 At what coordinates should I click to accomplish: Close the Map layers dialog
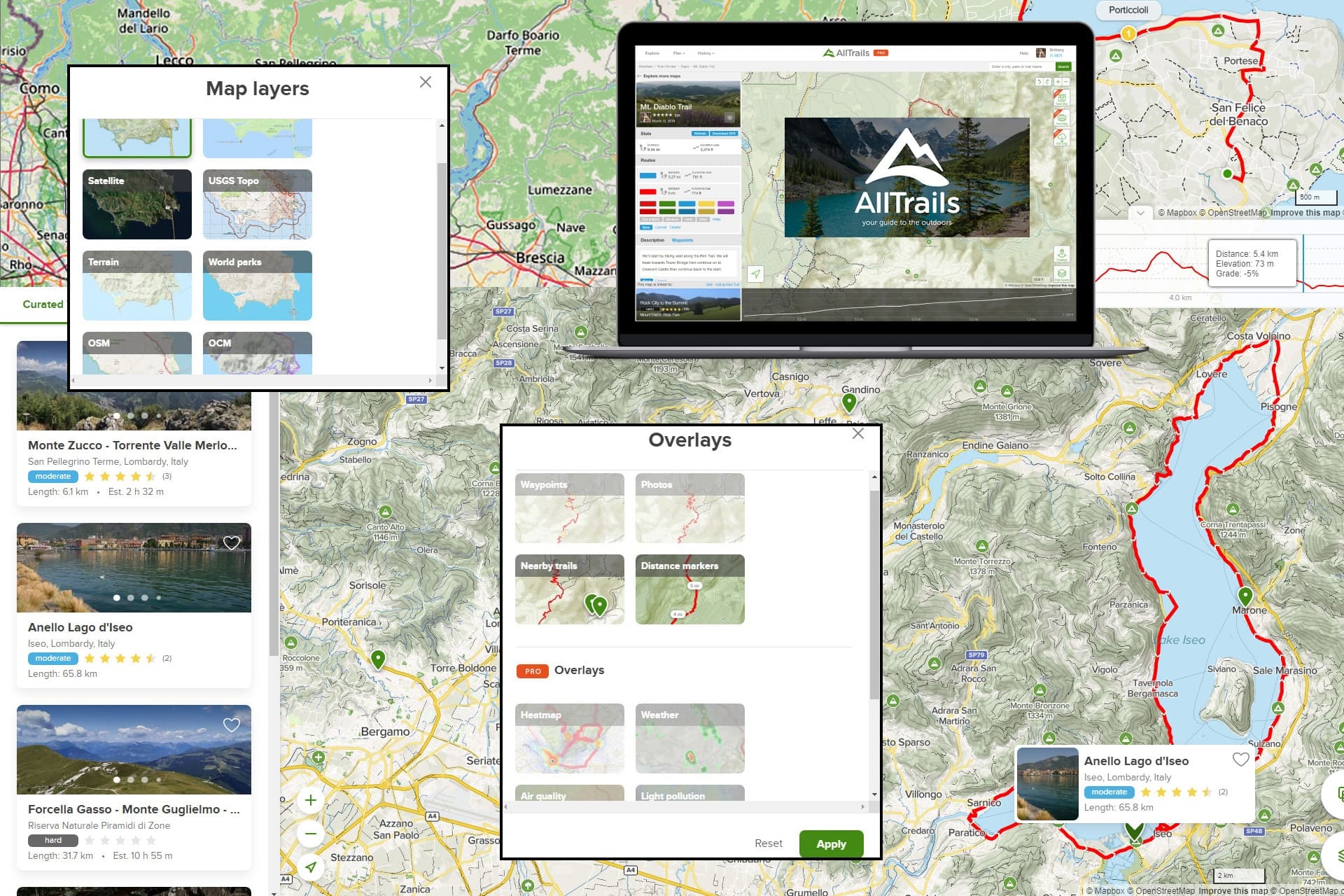pyautogui.click(x=425, y=82)
